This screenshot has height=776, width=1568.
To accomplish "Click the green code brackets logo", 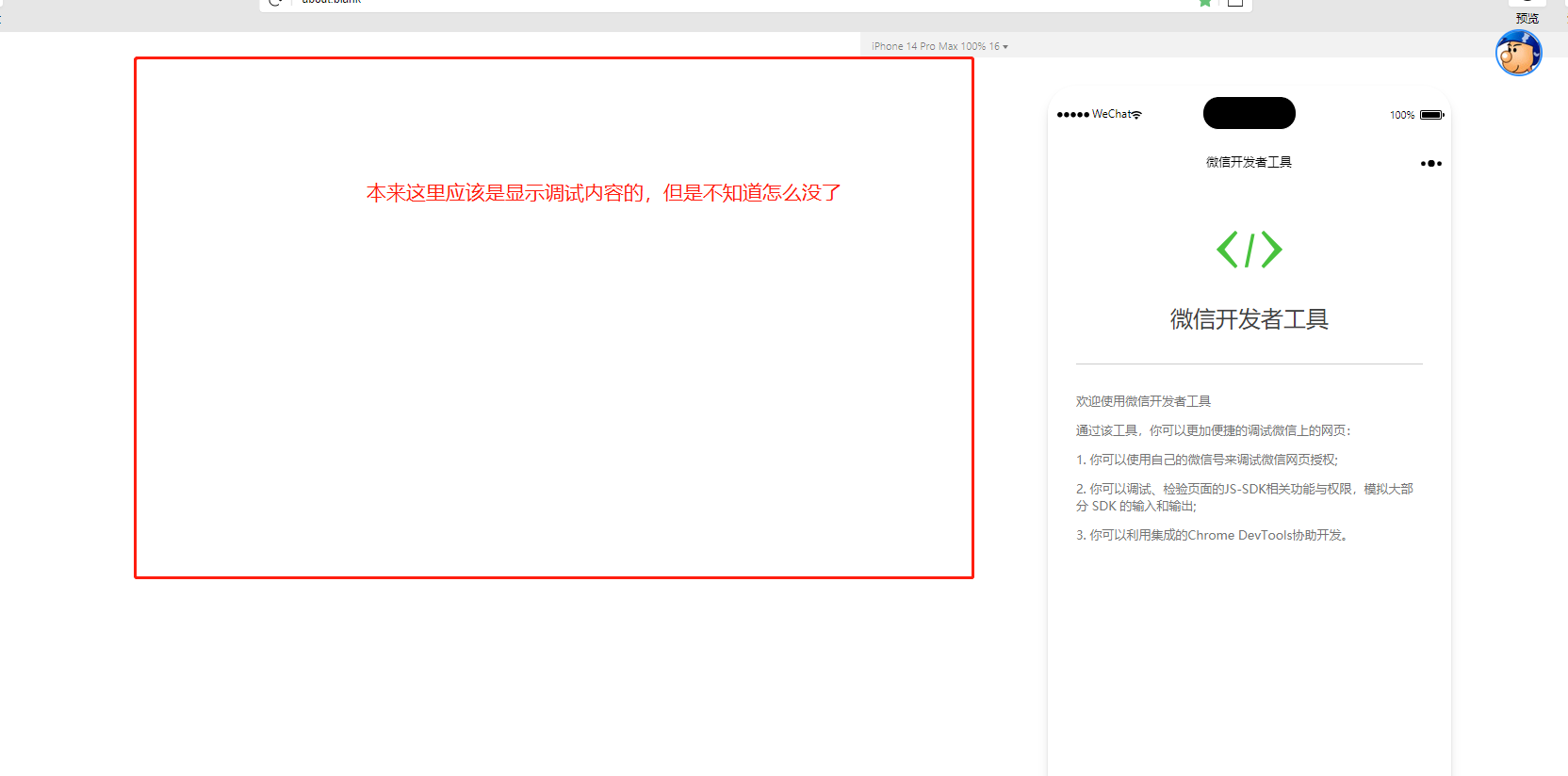I will click(x=1249, y=250).
